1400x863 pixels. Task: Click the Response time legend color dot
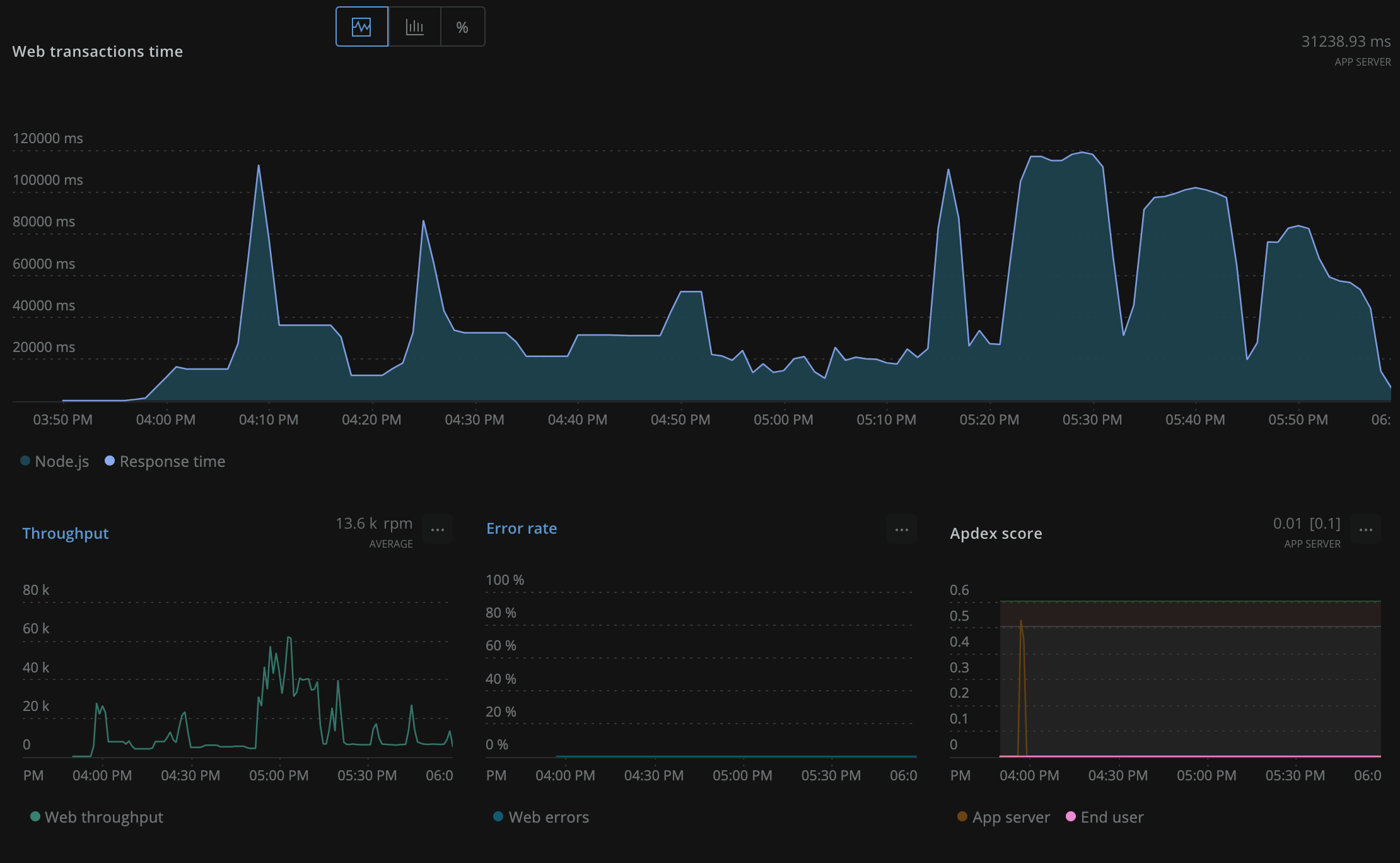(x=110, y=461)
